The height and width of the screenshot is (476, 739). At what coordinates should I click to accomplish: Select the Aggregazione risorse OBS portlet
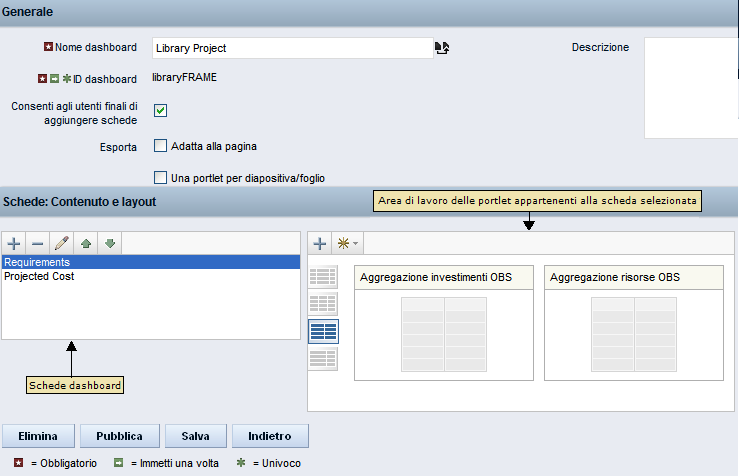pos(634,323)
